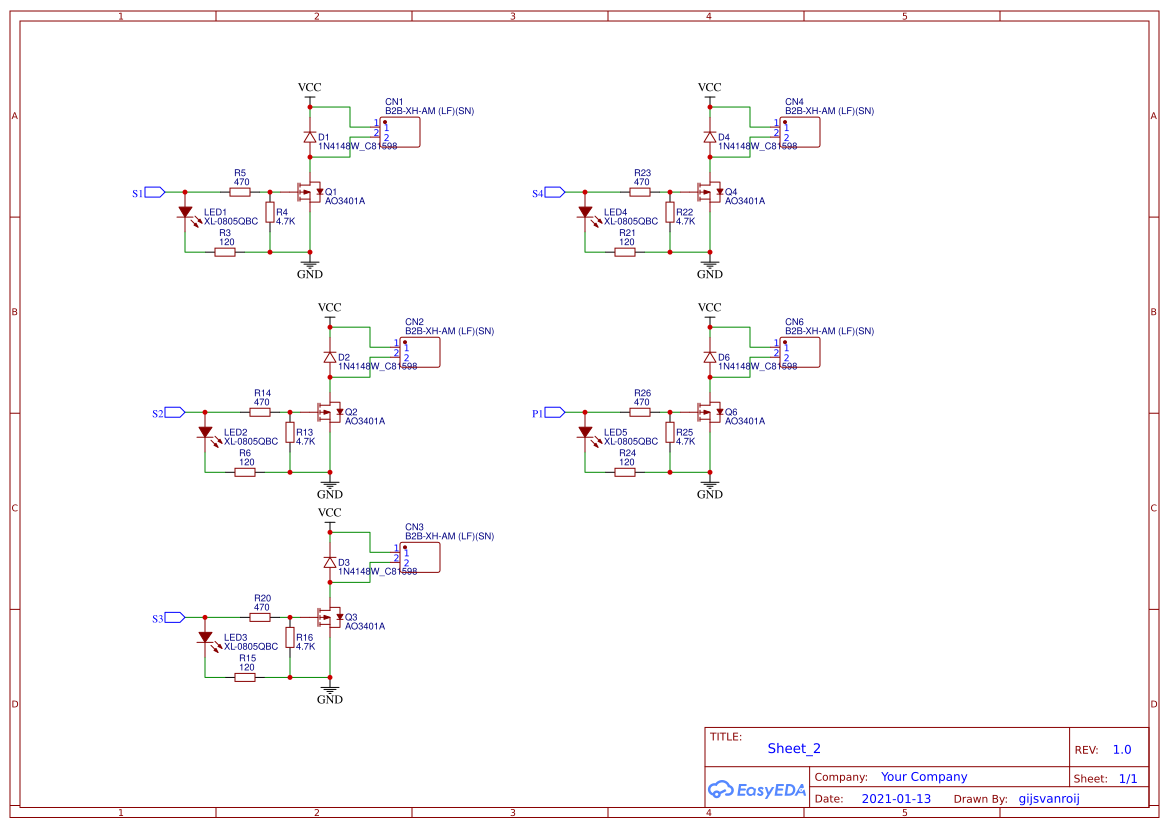Click the D6 diode symbol

[710, 357]
